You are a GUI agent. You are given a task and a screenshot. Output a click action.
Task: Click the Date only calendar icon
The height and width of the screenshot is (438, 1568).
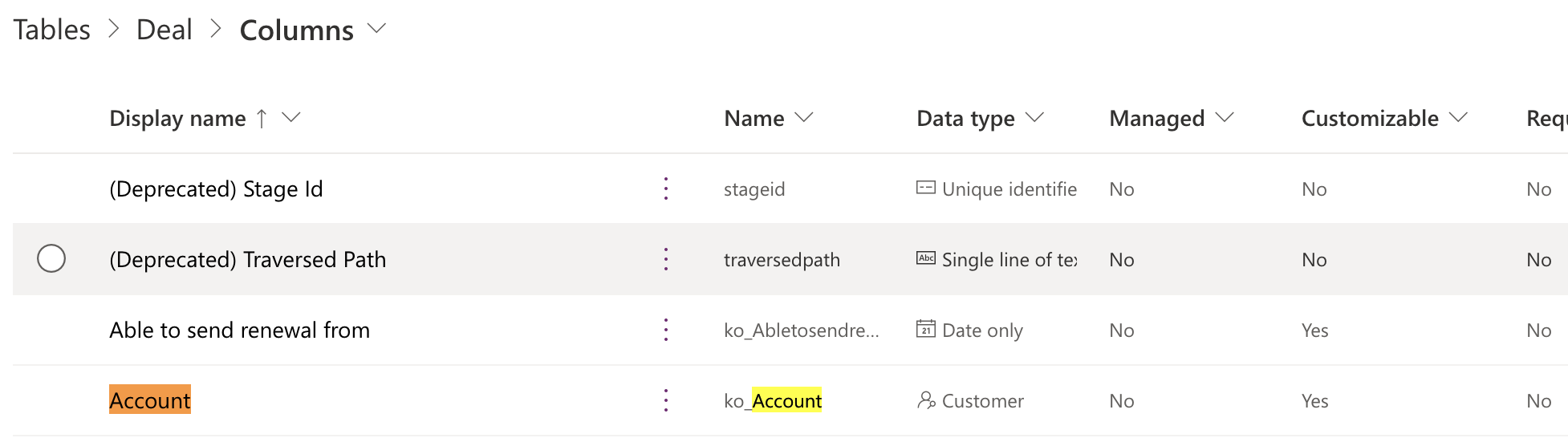tap(926, 330)
